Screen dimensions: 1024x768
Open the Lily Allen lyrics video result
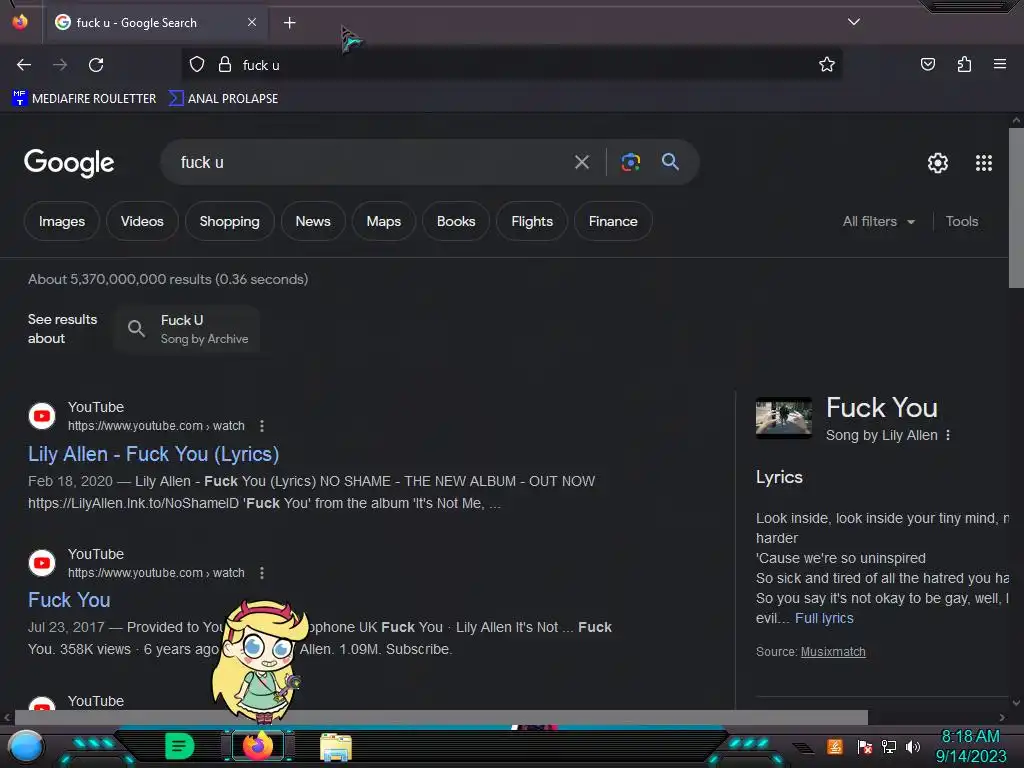pyautogui.click(x=153, y=454)
